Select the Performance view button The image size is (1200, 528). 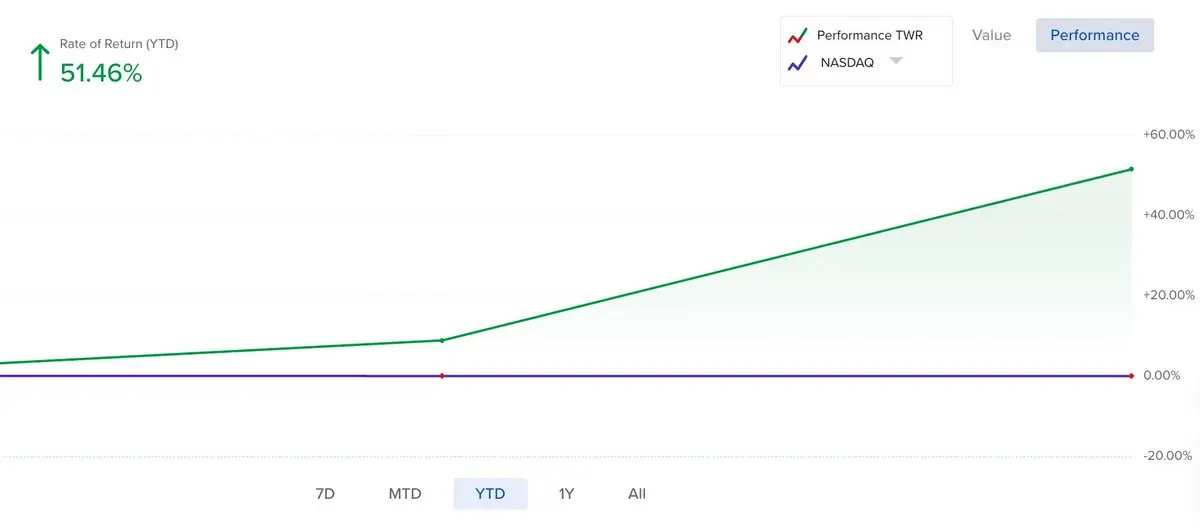point(1094,35)
